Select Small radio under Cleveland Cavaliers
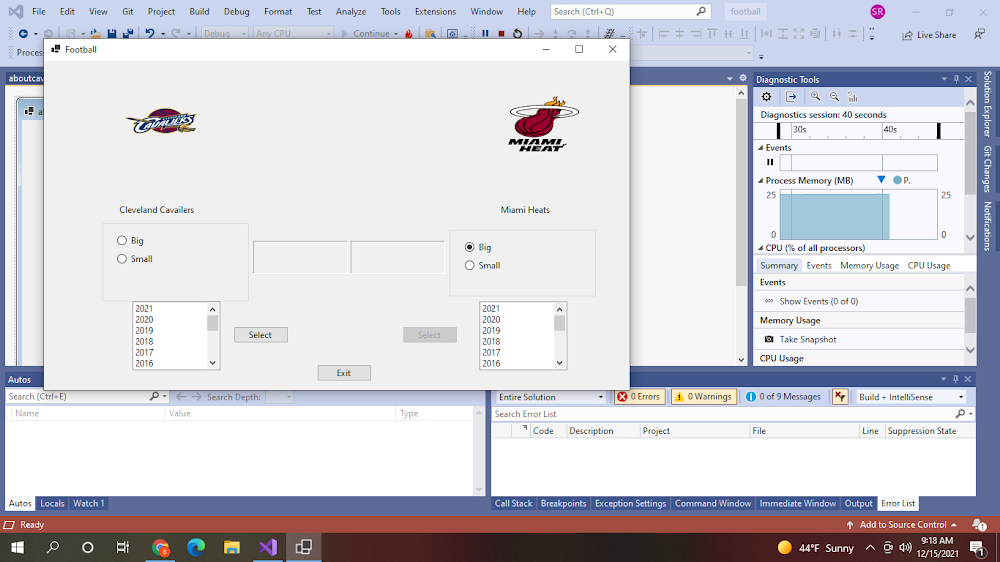This screenshot has height=562, width=1000. (122, 259)
